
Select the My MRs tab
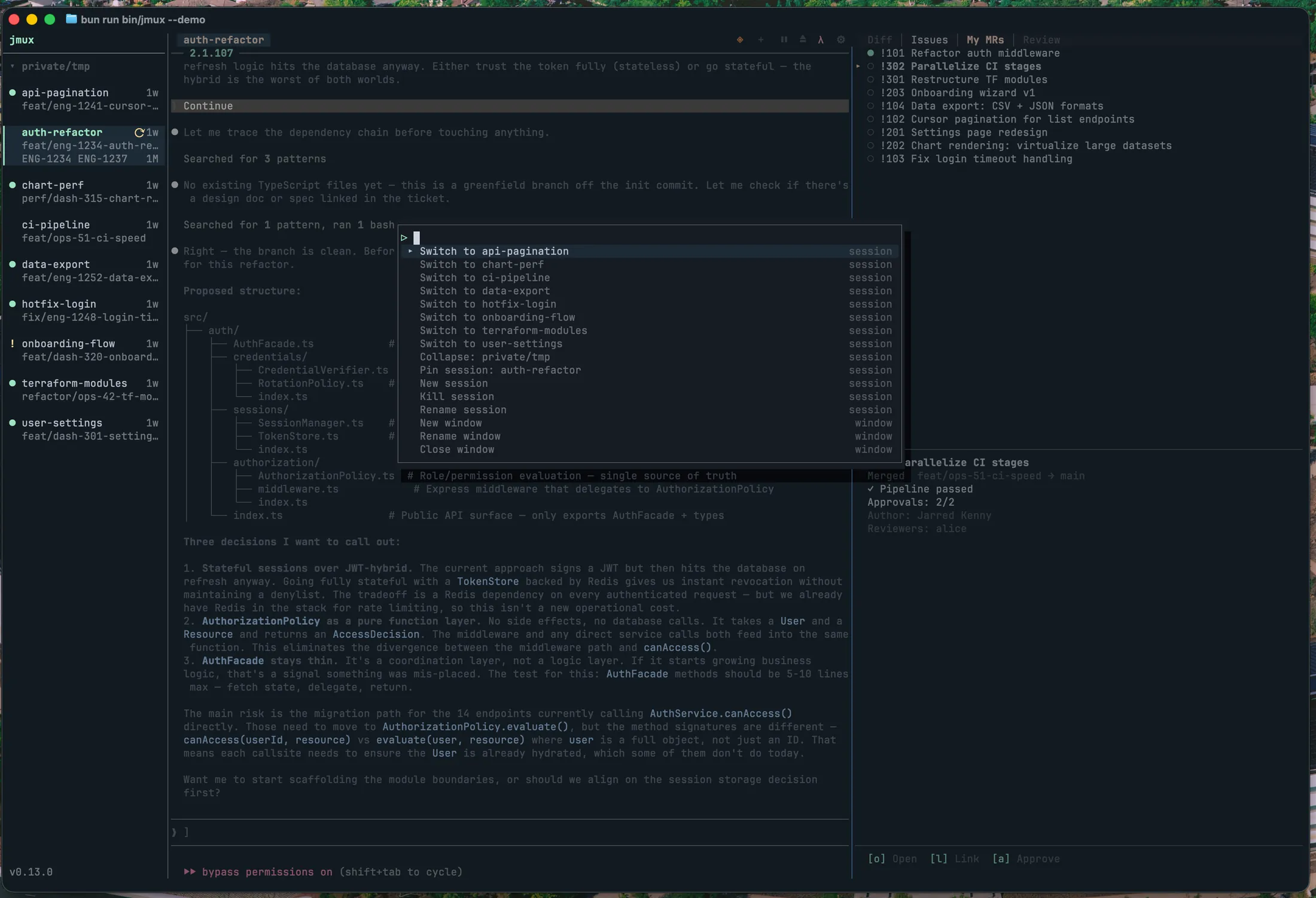tap(985, 40)
